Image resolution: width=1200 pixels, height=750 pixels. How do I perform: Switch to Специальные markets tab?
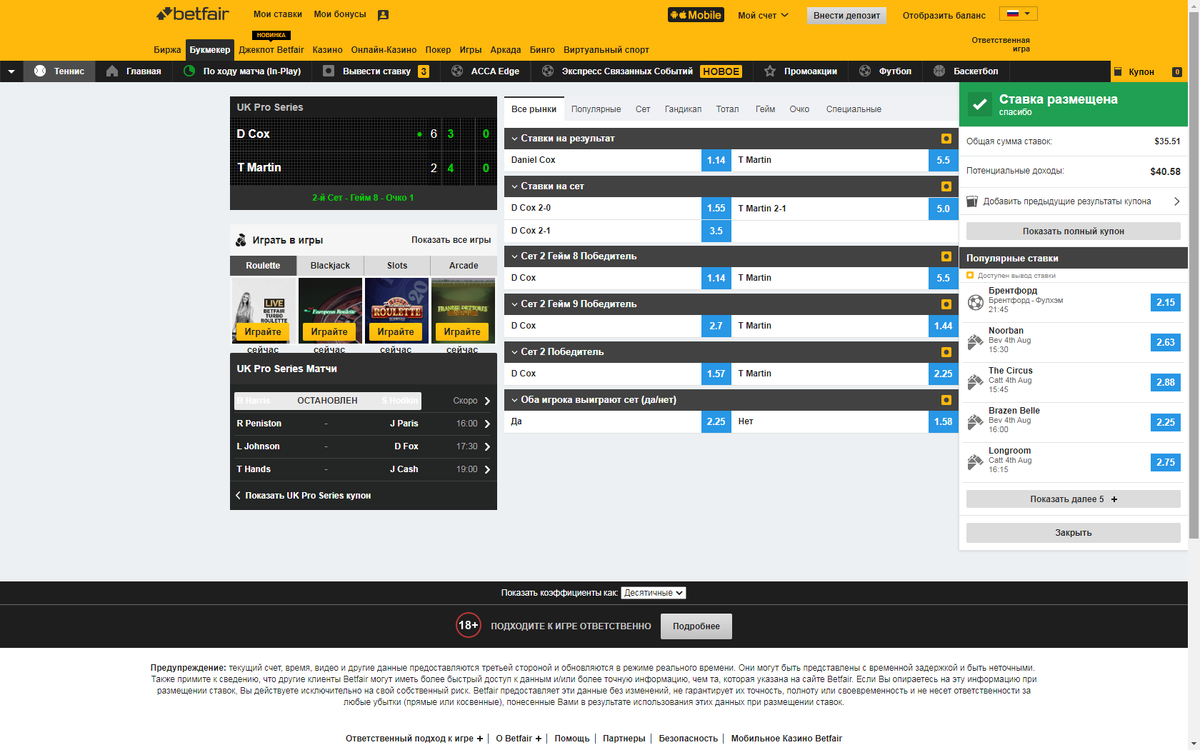(854, 109)
